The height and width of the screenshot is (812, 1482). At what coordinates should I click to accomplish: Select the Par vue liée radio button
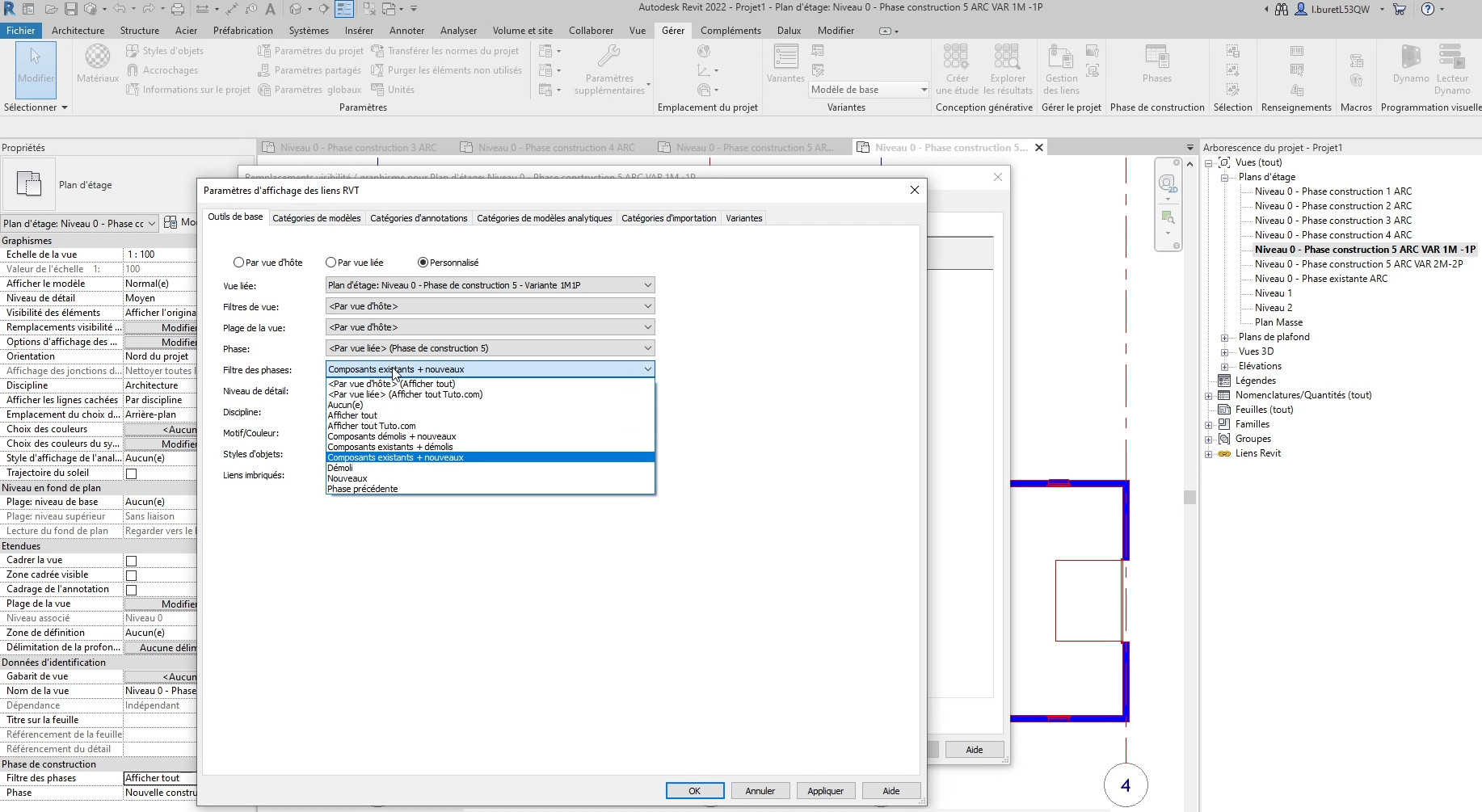point(331,263)
